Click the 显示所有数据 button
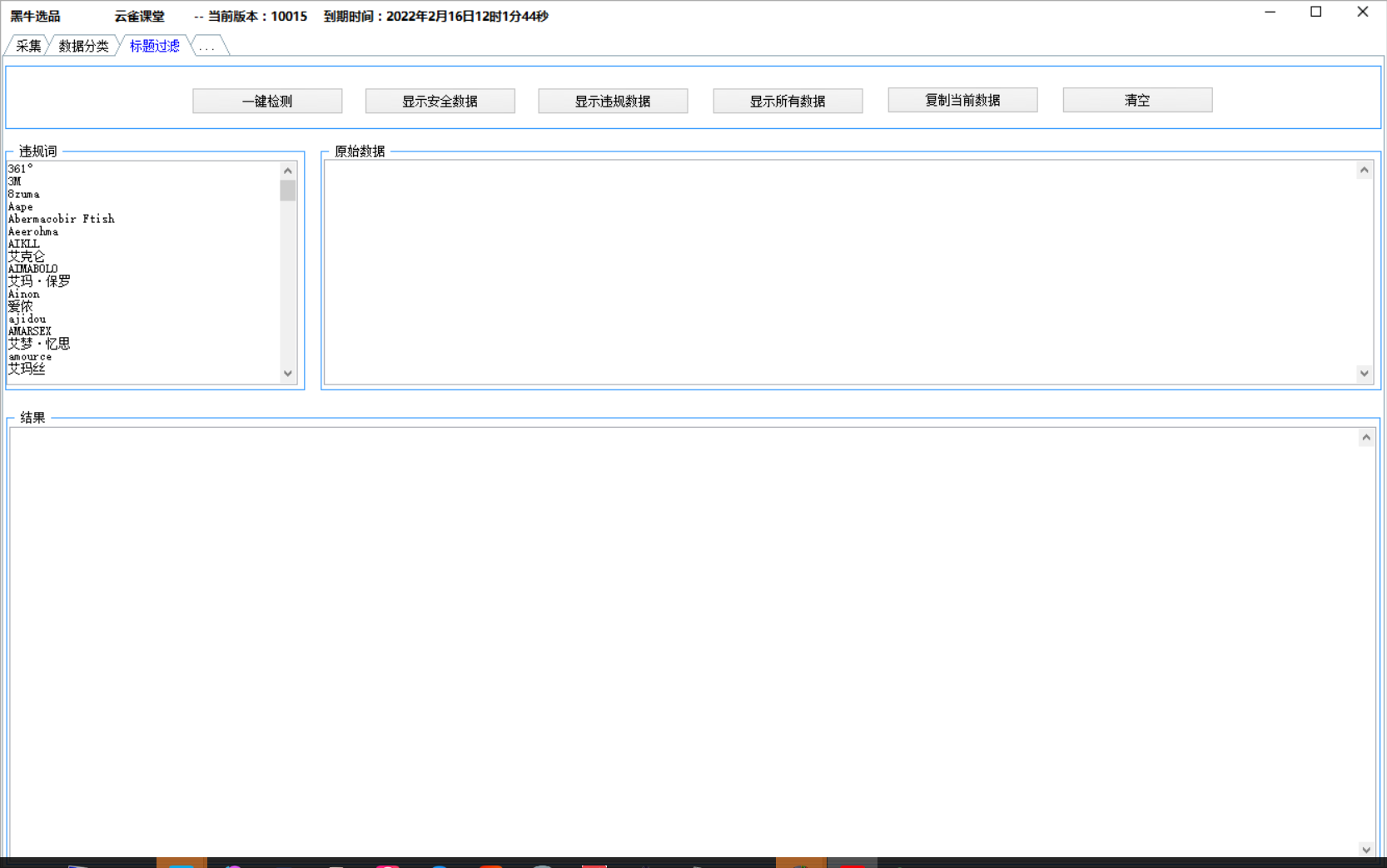 pos(788,101)
